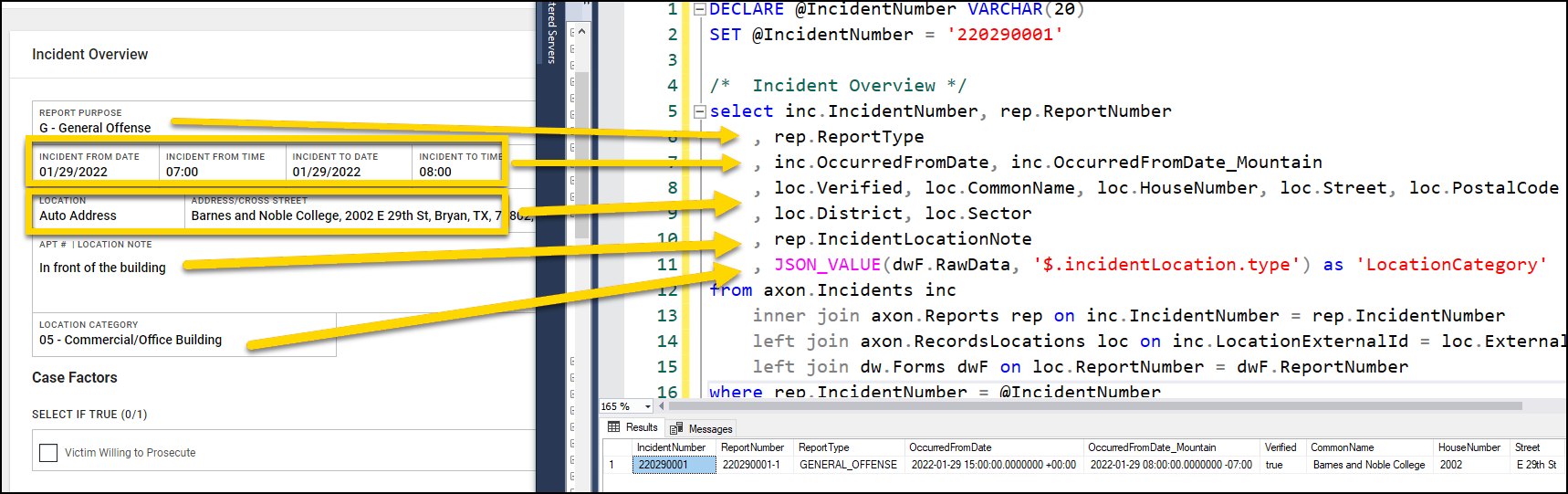Click the editor horizontal scrollbar left arrow

(661, 406)
